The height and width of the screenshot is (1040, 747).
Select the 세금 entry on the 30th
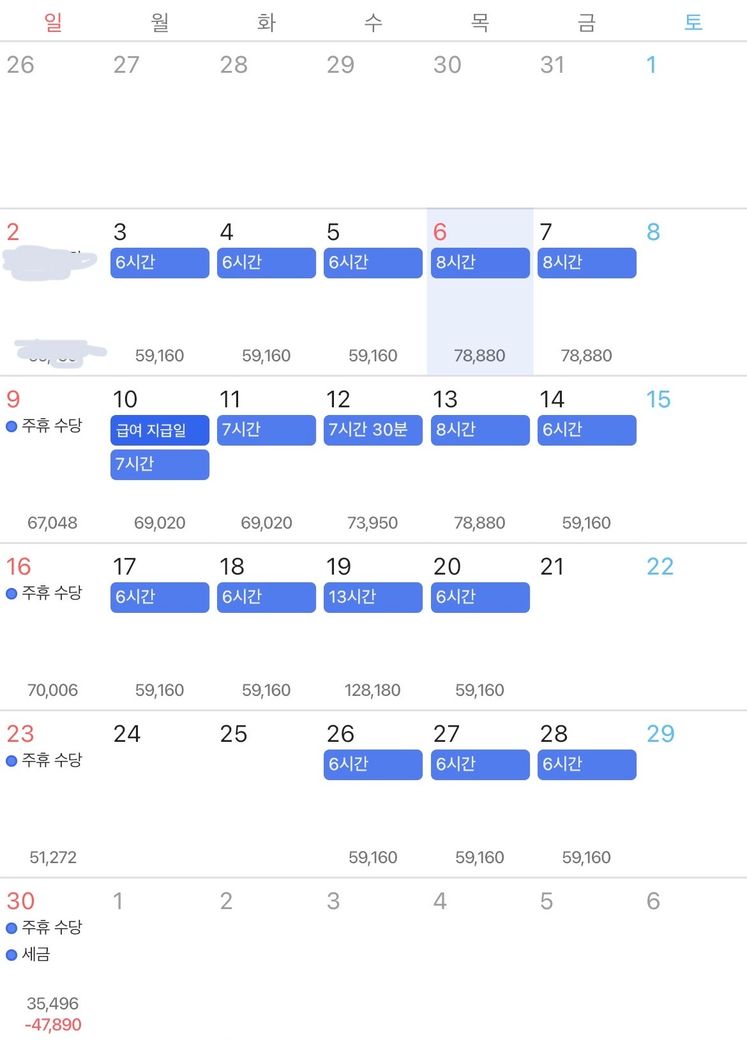pyautogui.click(x=36, y=955)
